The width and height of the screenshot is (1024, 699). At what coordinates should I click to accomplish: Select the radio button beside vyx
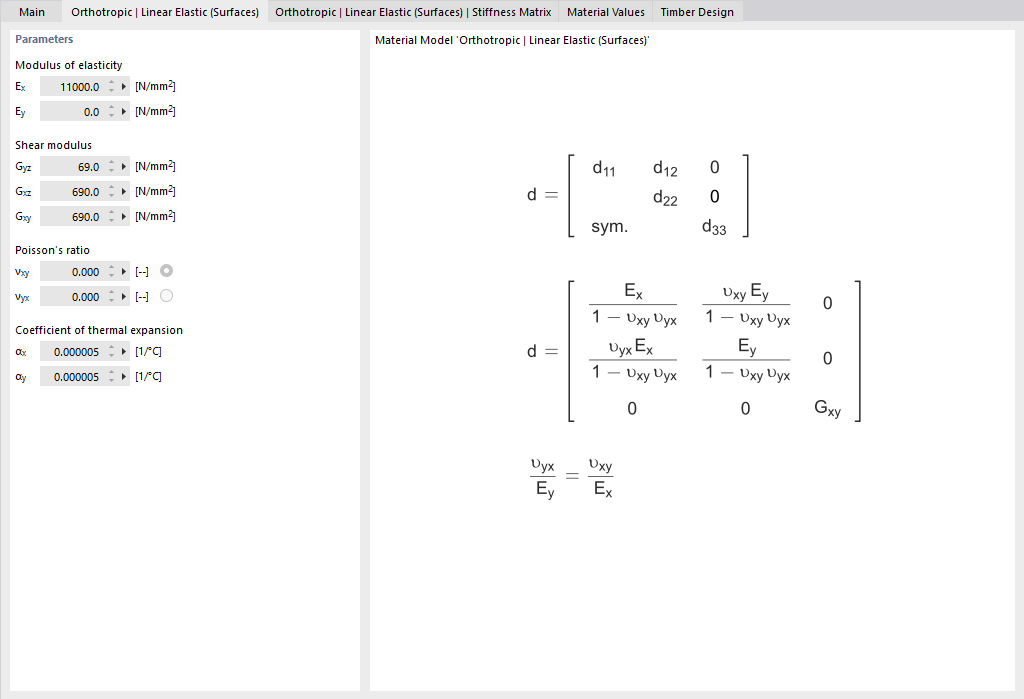165,295
